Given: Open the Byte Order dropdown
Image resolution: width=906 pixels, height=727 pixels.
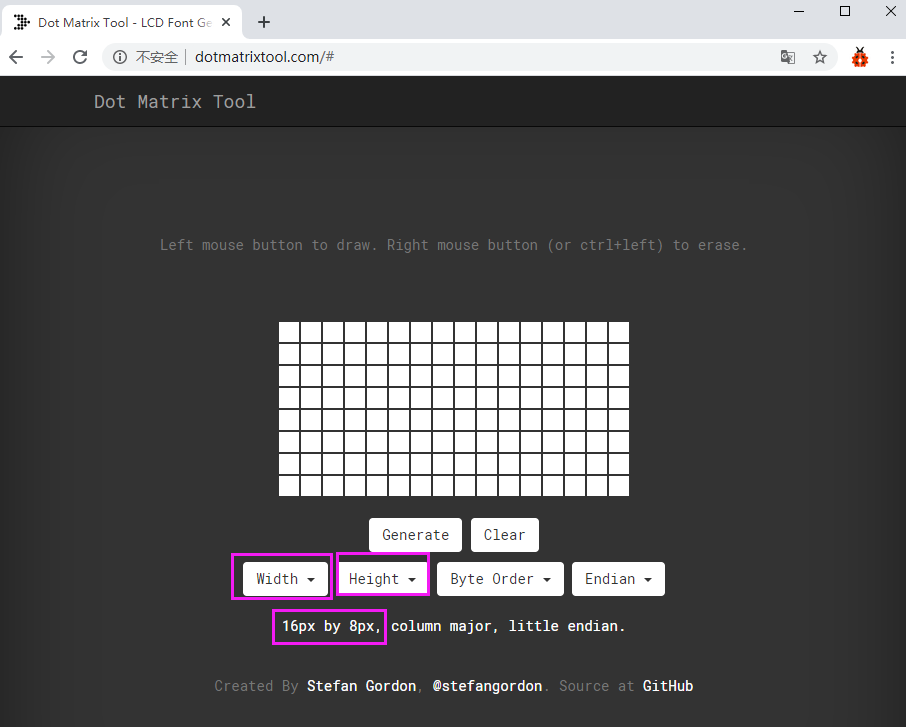Looking at the screenshot, I should 500,579.
